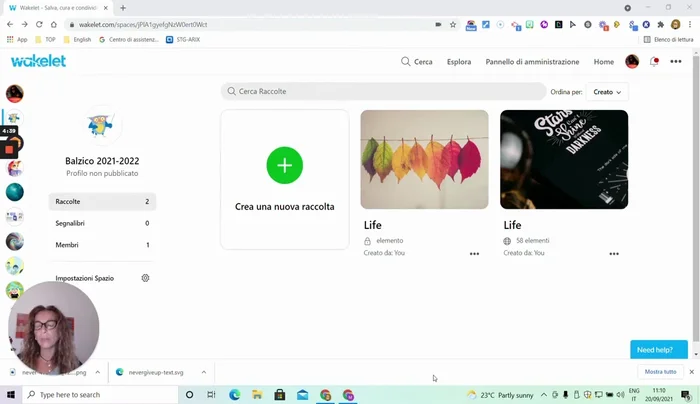Click the Cerca Raccolte search field
Image resolution: width=700 pixels, height=404 pixels.
(384, 91)
